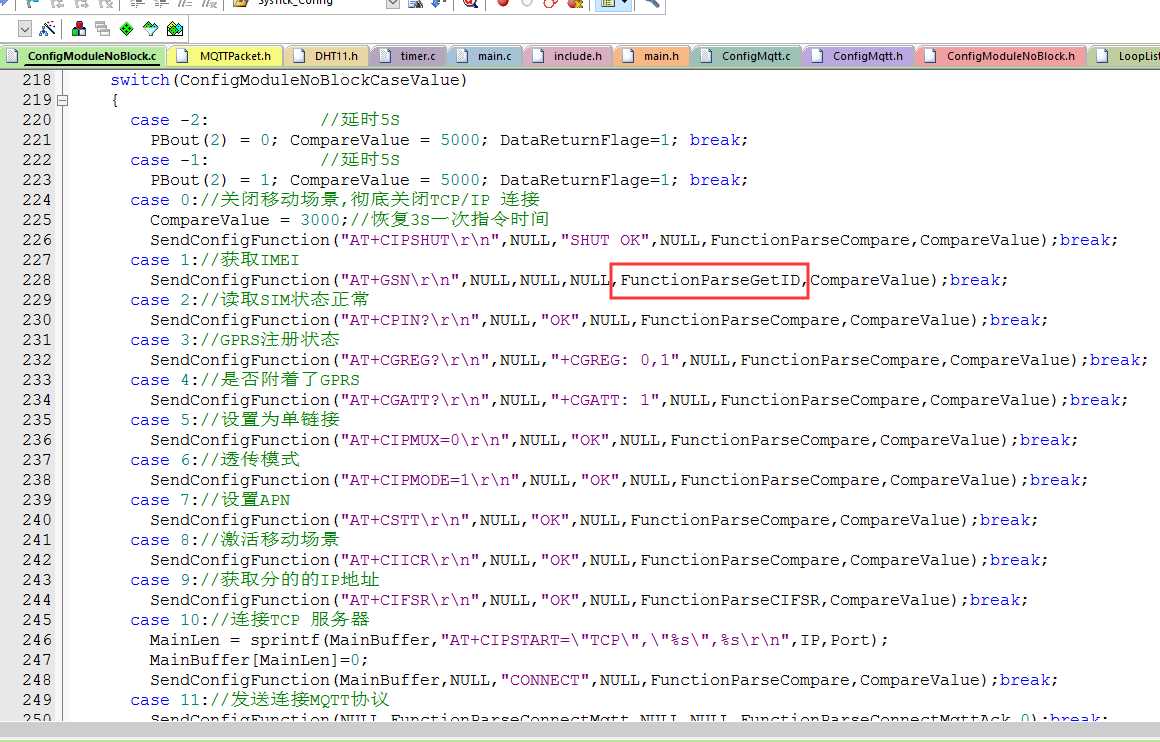1160x742 pixels.
Task: Click the FunctionParseGetID argument on line 228
Action: coord(710,280)
